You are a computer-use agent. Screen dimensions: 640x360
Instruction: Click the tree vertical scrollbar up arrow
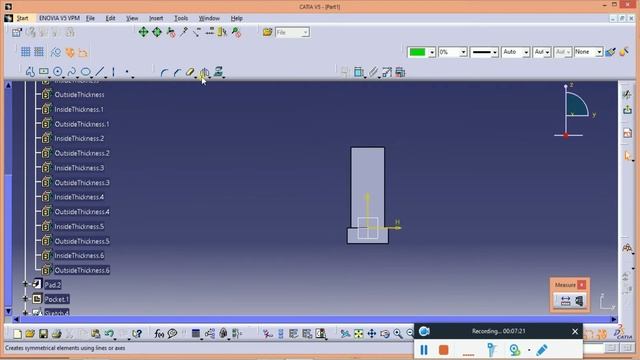pos(8,85)
